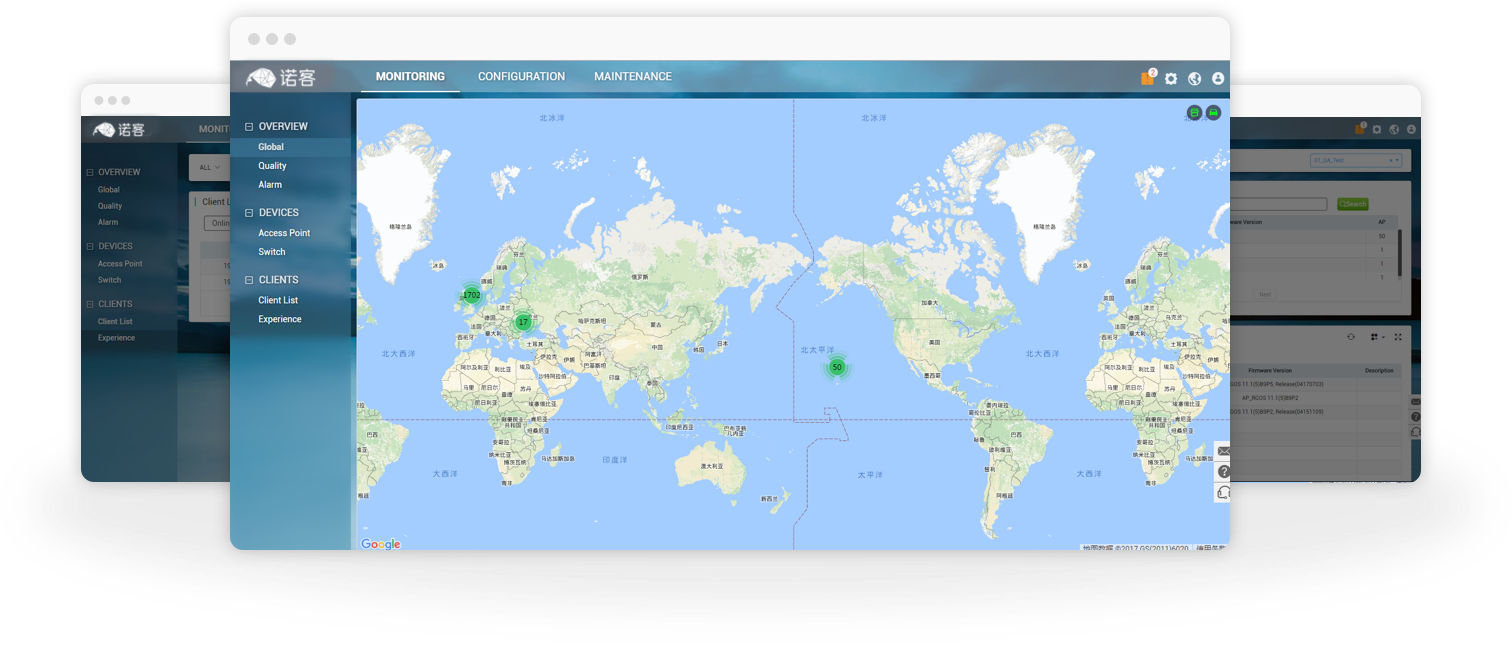Open Experience in left background window sidebar
The image size is (1512, 645).
coord(116,338)
